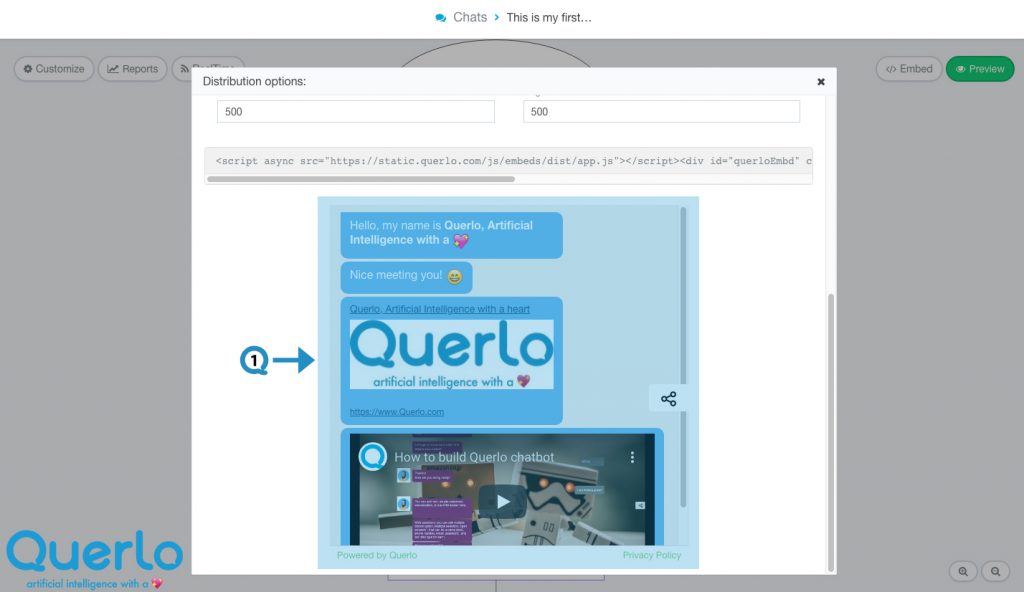This screenshot has height=592, width=1024.
Task: Open the 'Querlo, Artificial Intelligence with a heart' link
Action: coord(440,309)
